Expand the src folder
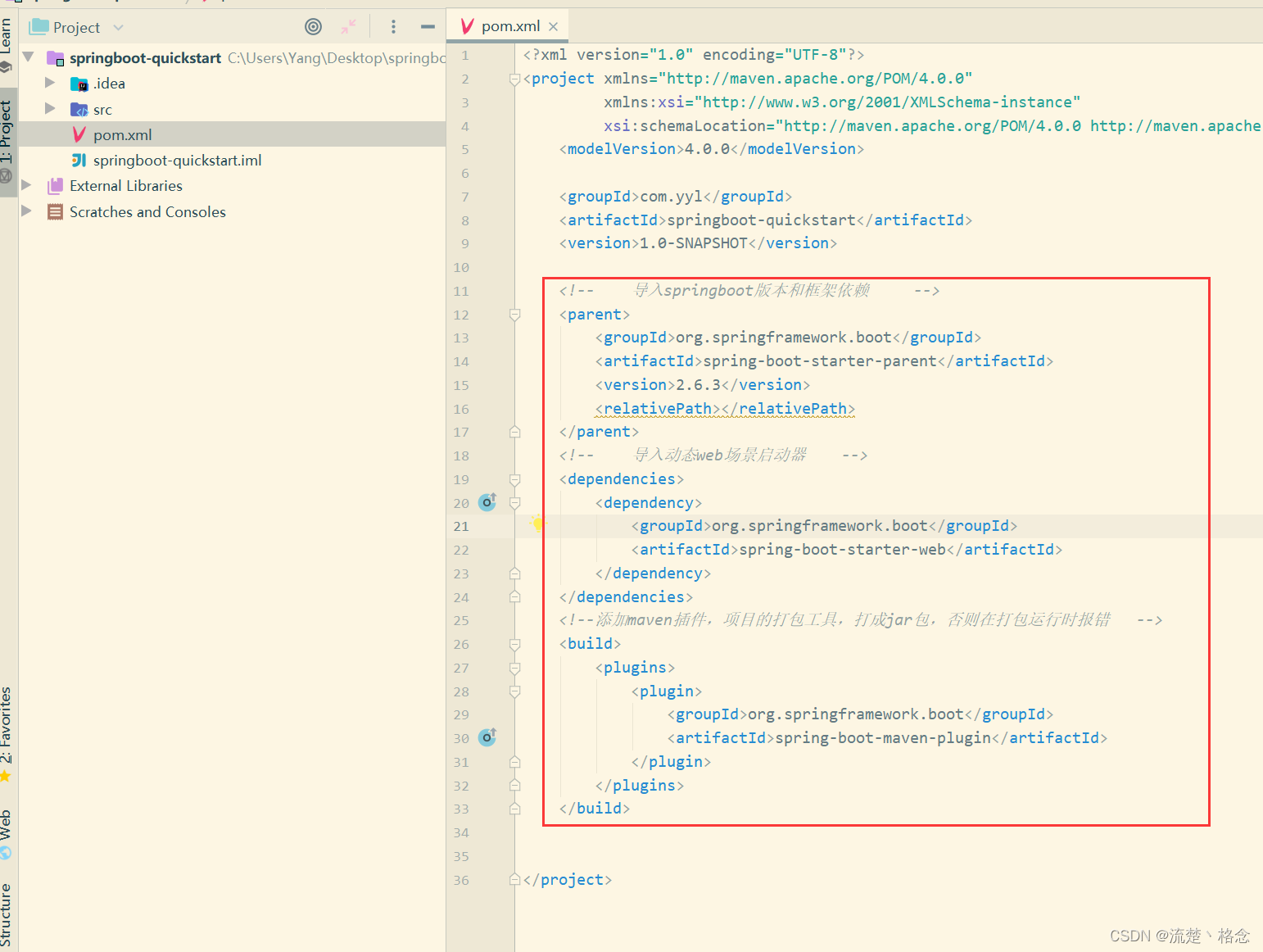1263x952 pixels. tap(50, 108)
